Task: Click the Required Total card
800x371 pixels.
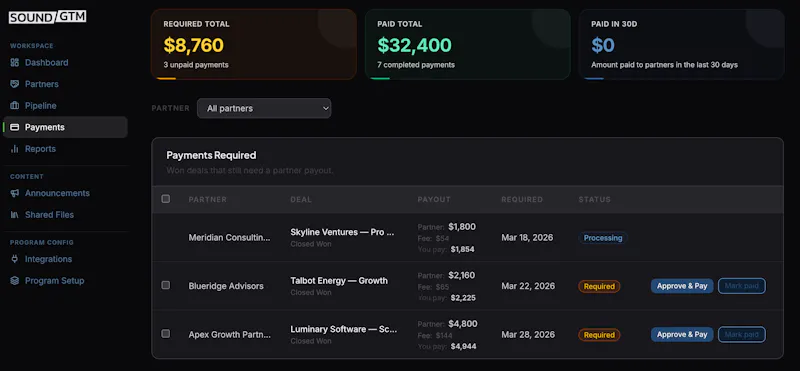Action: 254,44
